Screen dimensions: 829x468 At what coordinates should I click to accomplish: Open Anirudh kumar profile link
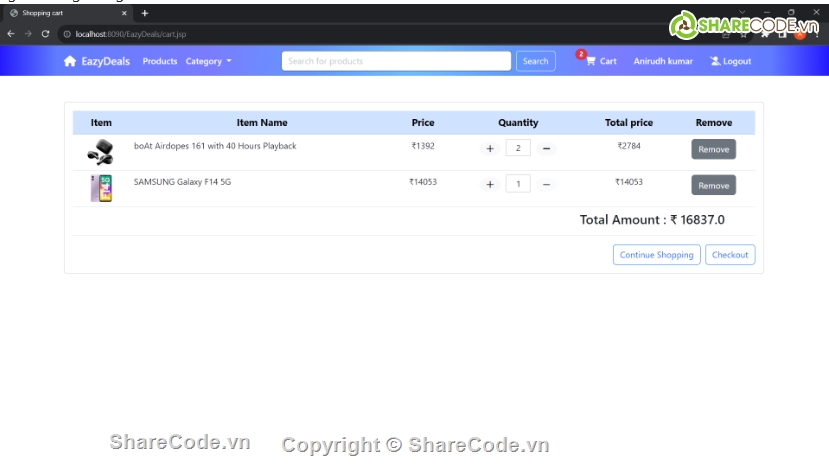[x=663, y=61]
